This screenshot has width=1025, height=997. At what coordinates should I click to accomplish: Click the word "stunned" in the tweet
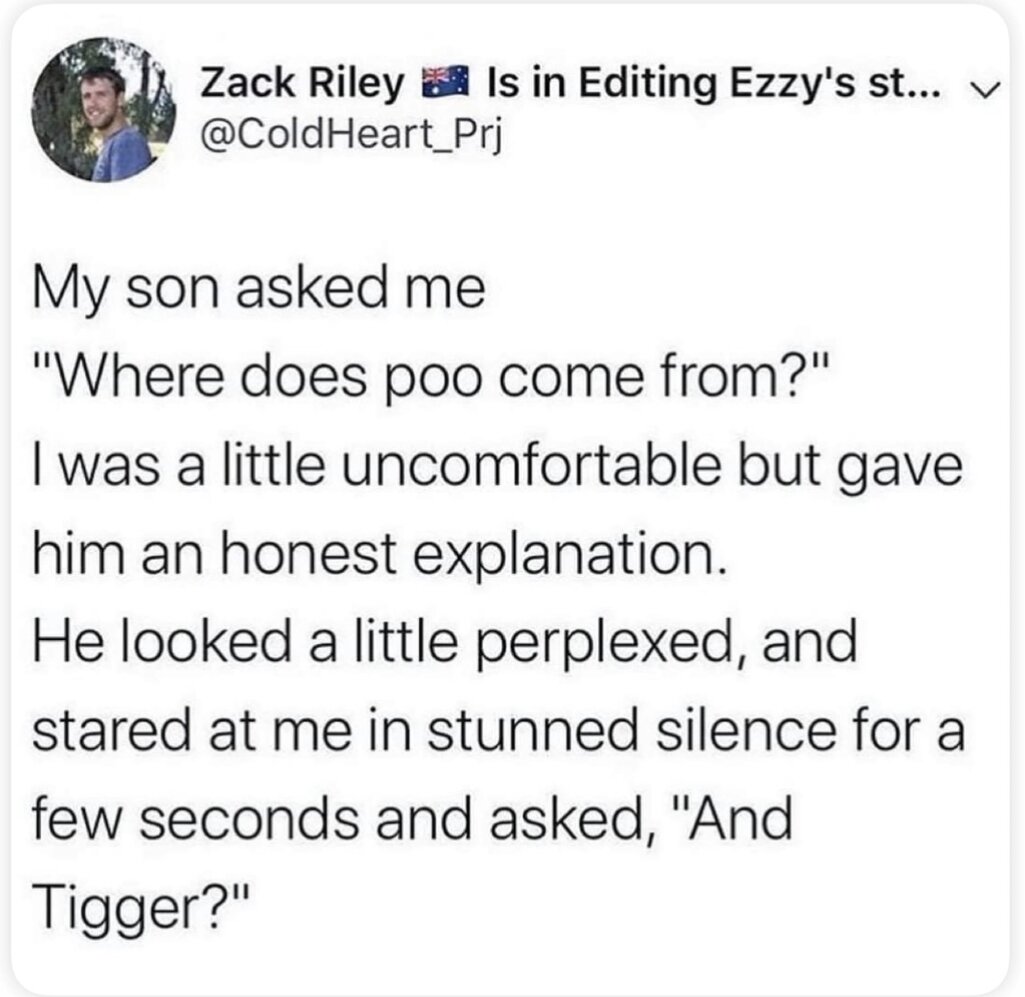[532, 732]
